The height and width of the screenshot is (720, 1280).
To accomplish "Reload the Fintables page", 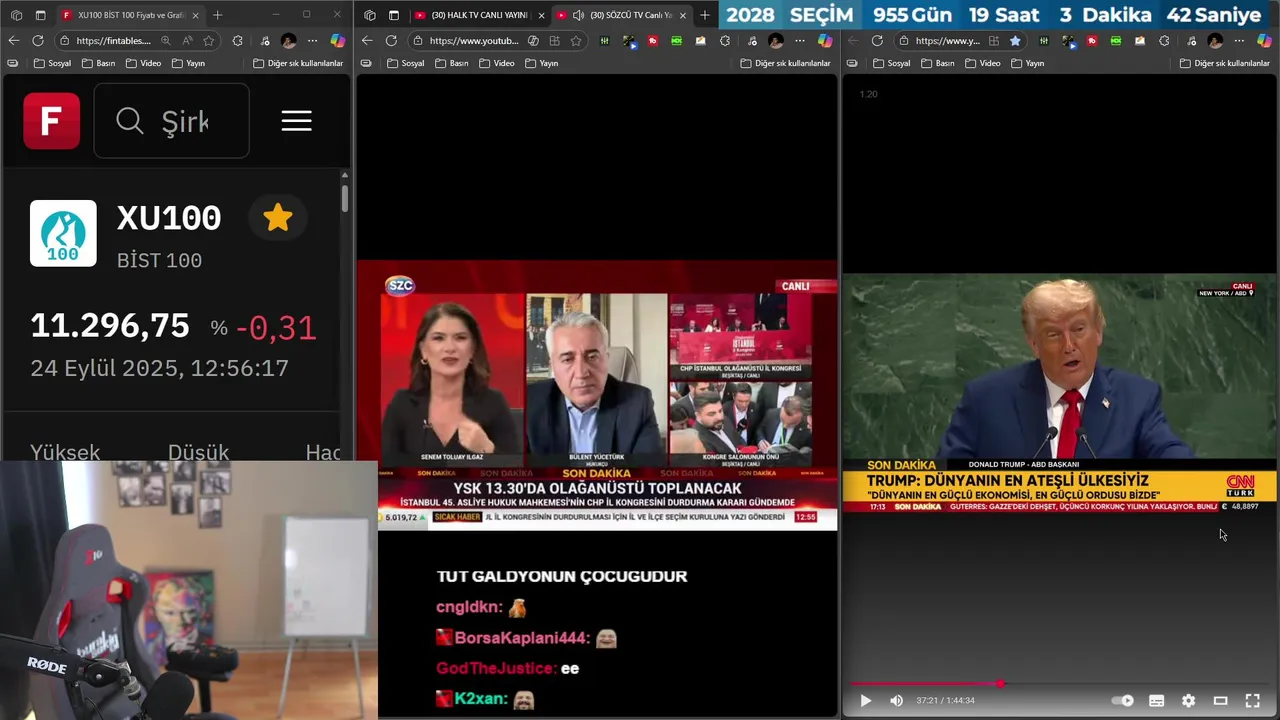I will click(38, 40).
